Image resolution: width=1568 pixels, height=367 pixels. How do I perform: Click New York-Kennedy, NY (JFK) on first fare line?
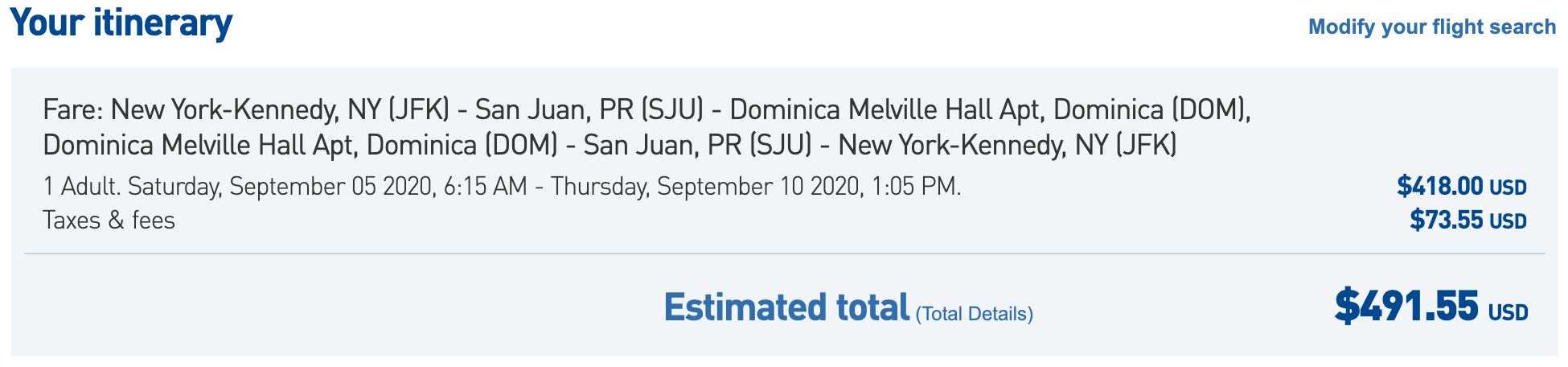[x=280, y=109]
